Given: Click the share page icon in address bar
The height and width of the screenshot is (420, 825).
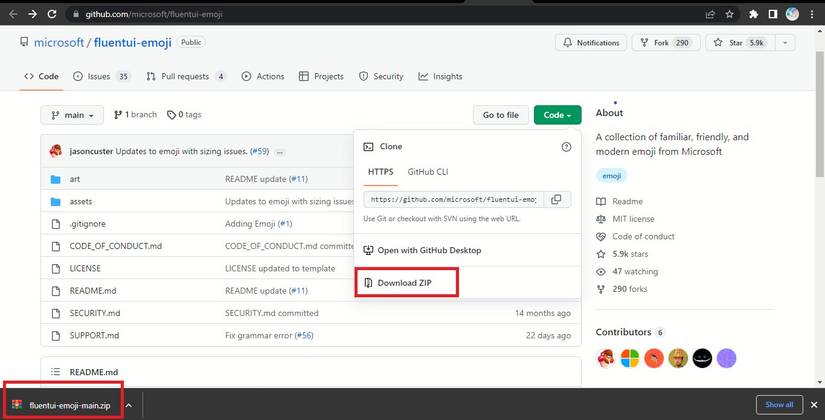Looking at the screenshot, I should 710,14.
